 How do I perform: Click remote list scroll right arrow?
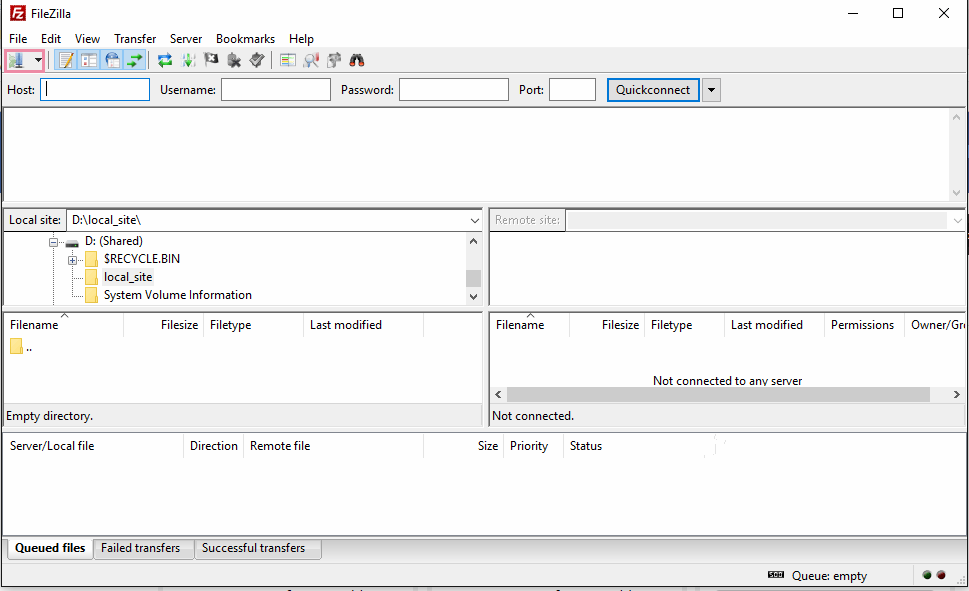point(957,394)
